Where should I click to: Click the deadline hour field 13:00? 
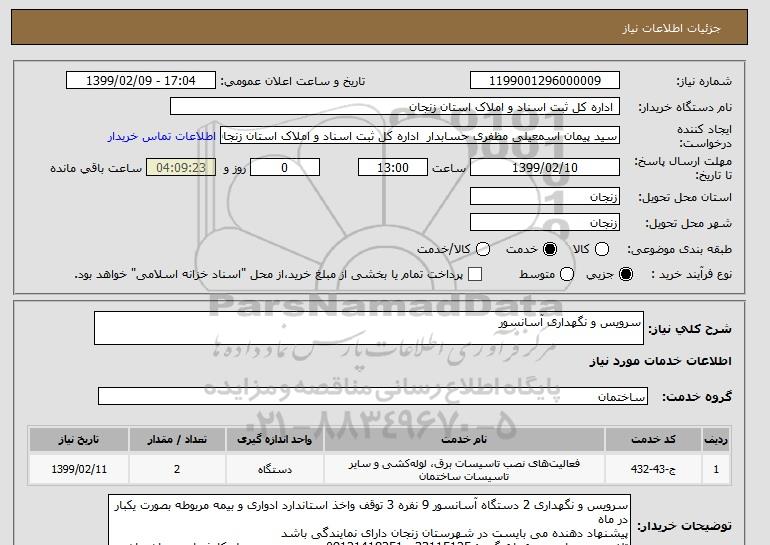click(x=393, y=167)
